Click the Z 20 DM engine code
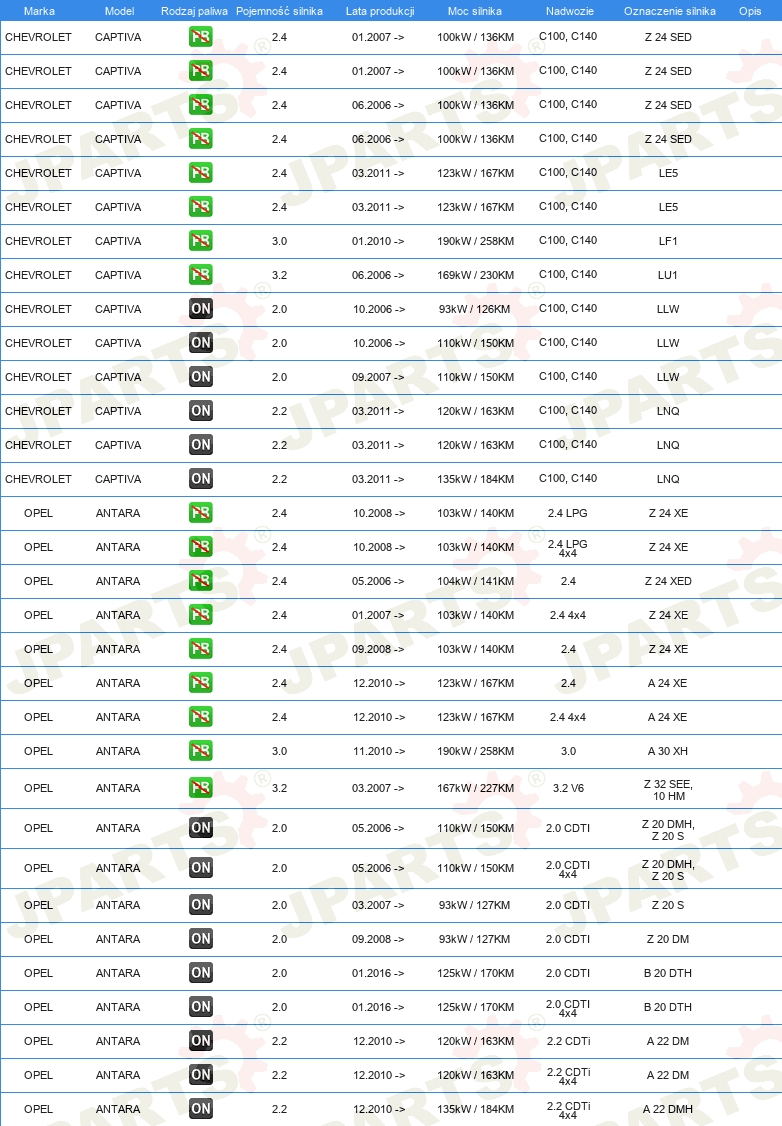782x1126 pixels. click(668, 939)
